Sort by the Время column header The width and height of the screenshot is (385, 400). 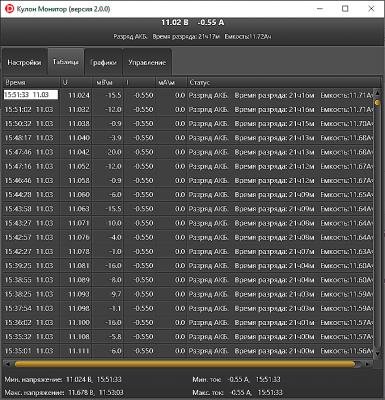point(31,82)
